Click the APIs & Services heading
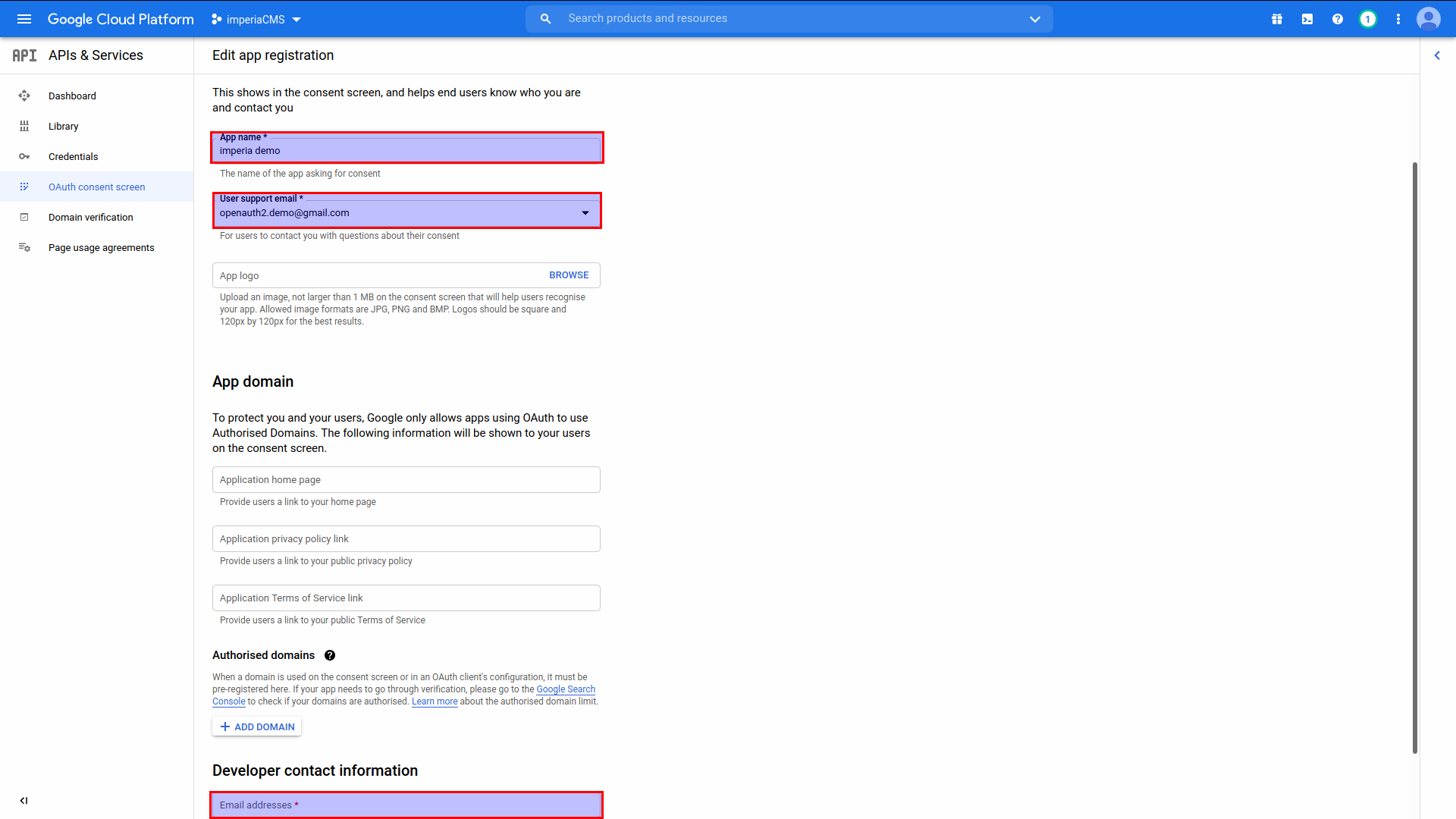 coord(96,55)
